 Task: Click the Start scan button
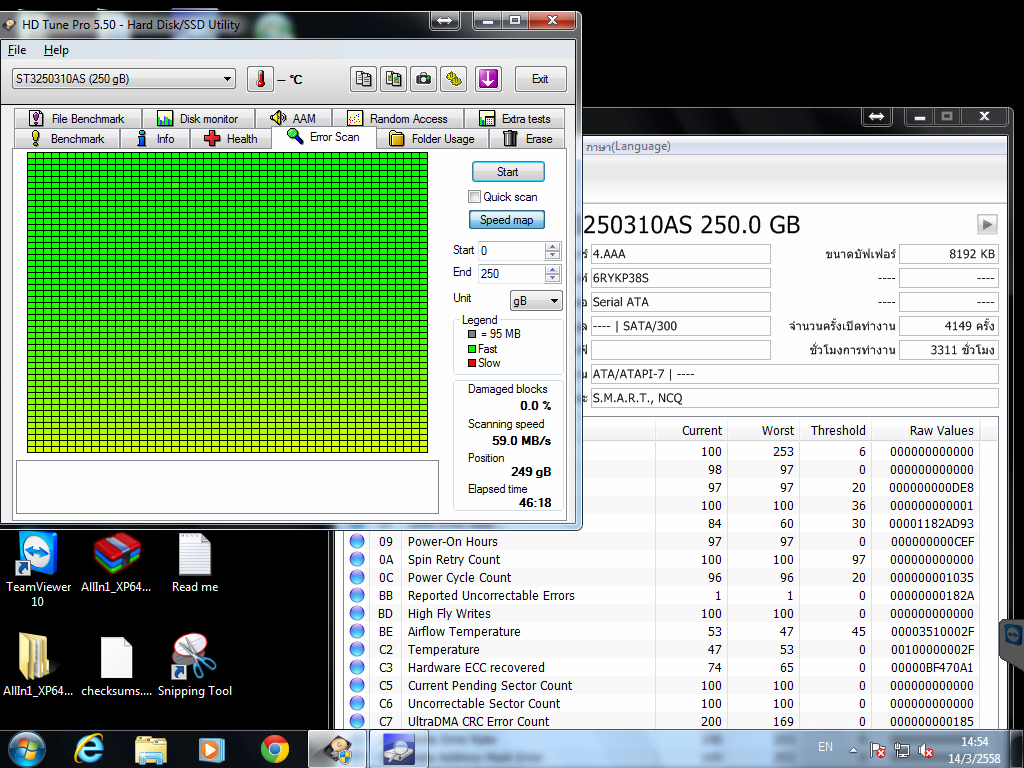click(x=508, y=172)
